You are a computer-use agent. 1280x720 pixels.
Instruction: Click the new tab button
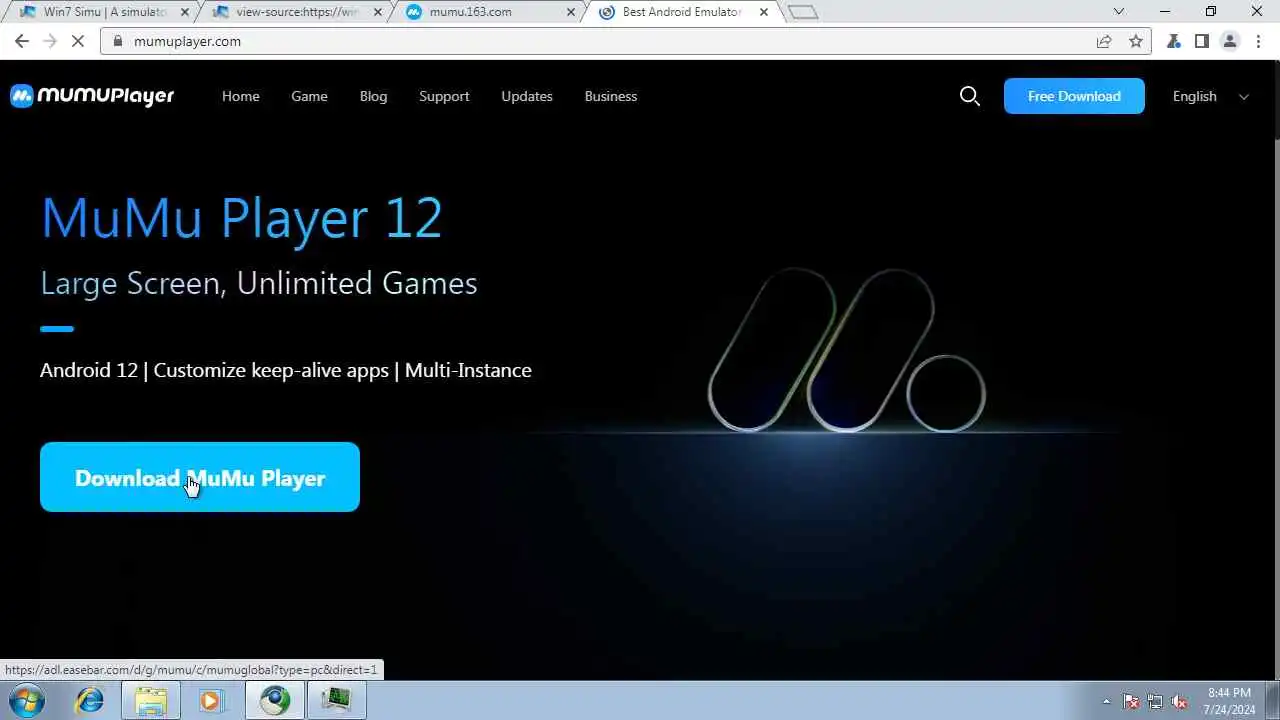click(803, 12)
